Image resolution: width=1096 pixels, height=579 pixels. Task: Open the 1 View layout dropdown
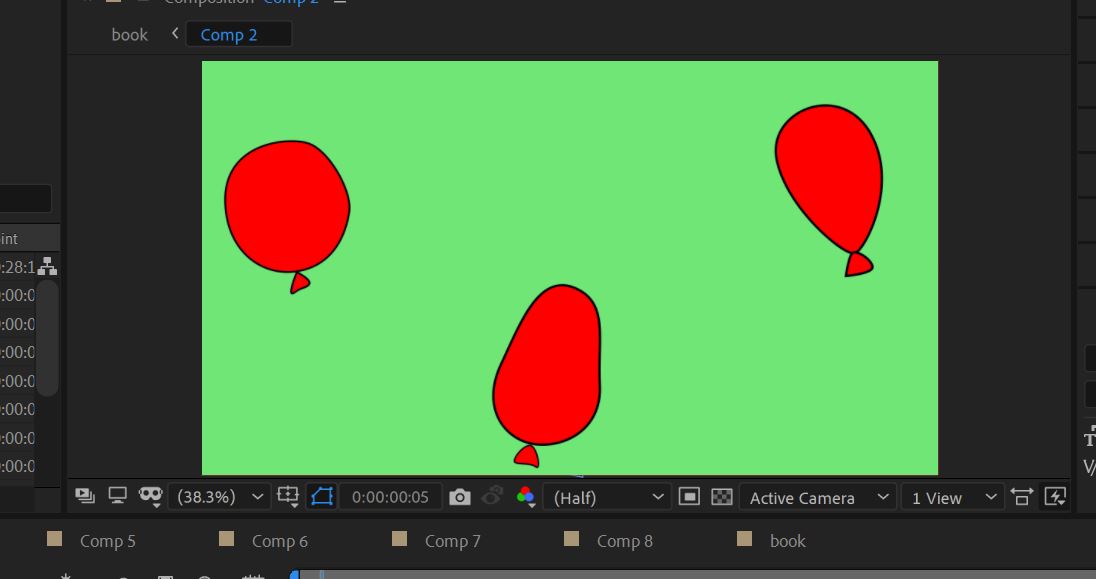coord(951,497)
